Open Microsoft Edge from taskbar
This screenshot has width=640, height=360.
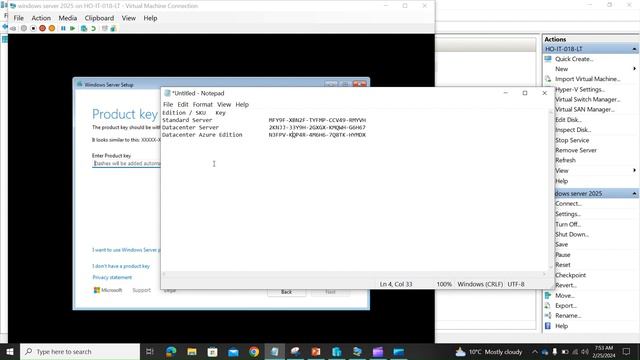171,351
